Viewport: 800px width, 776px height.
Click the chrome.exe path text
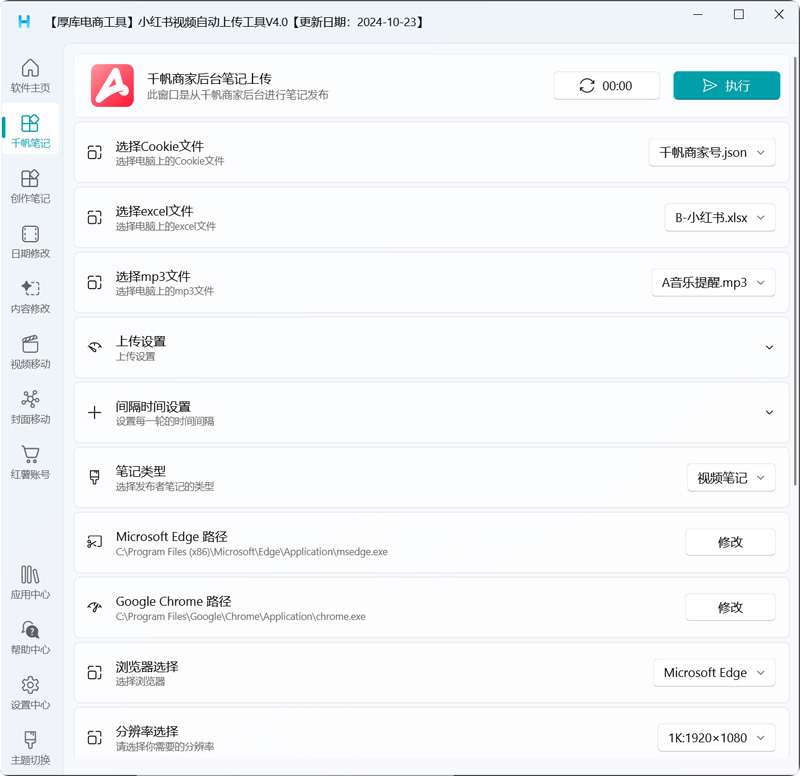pos(240,617)
